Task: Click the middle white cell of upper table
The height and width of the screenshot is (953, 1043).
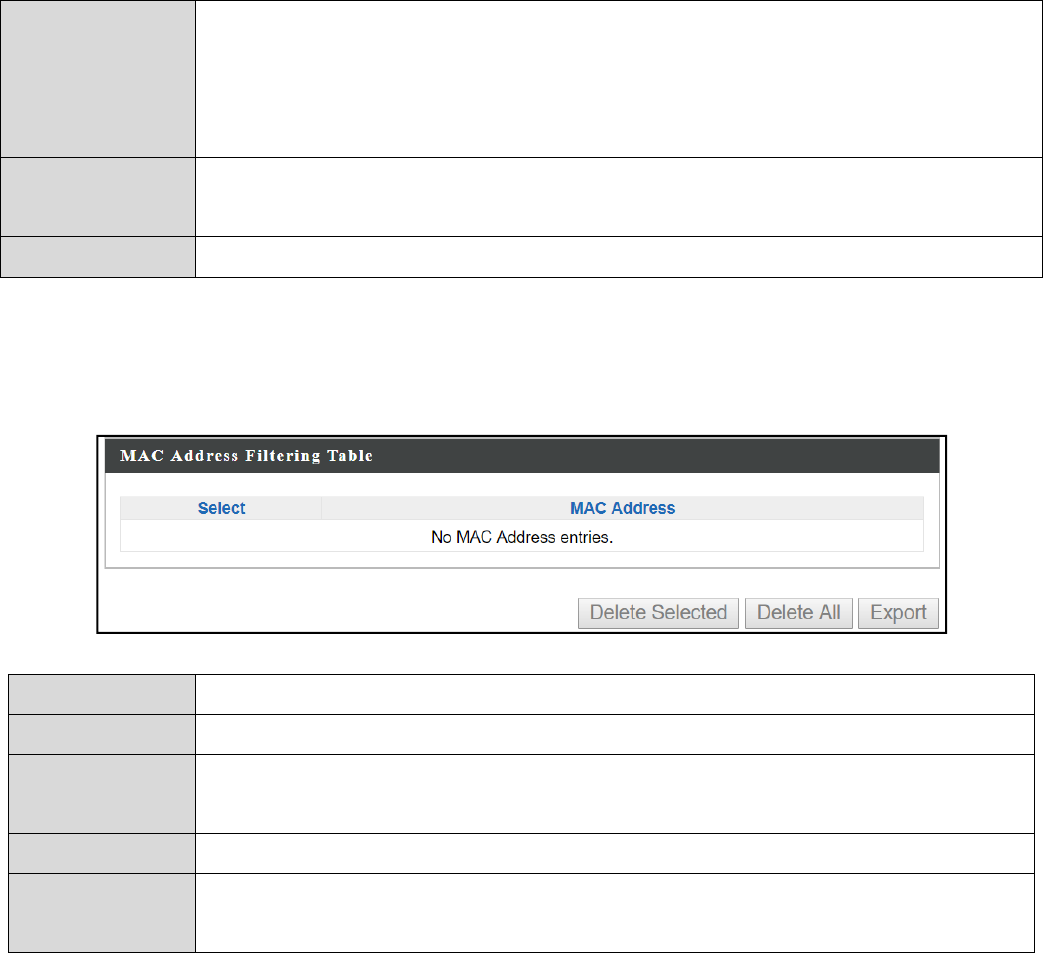Action: point(619,197)
